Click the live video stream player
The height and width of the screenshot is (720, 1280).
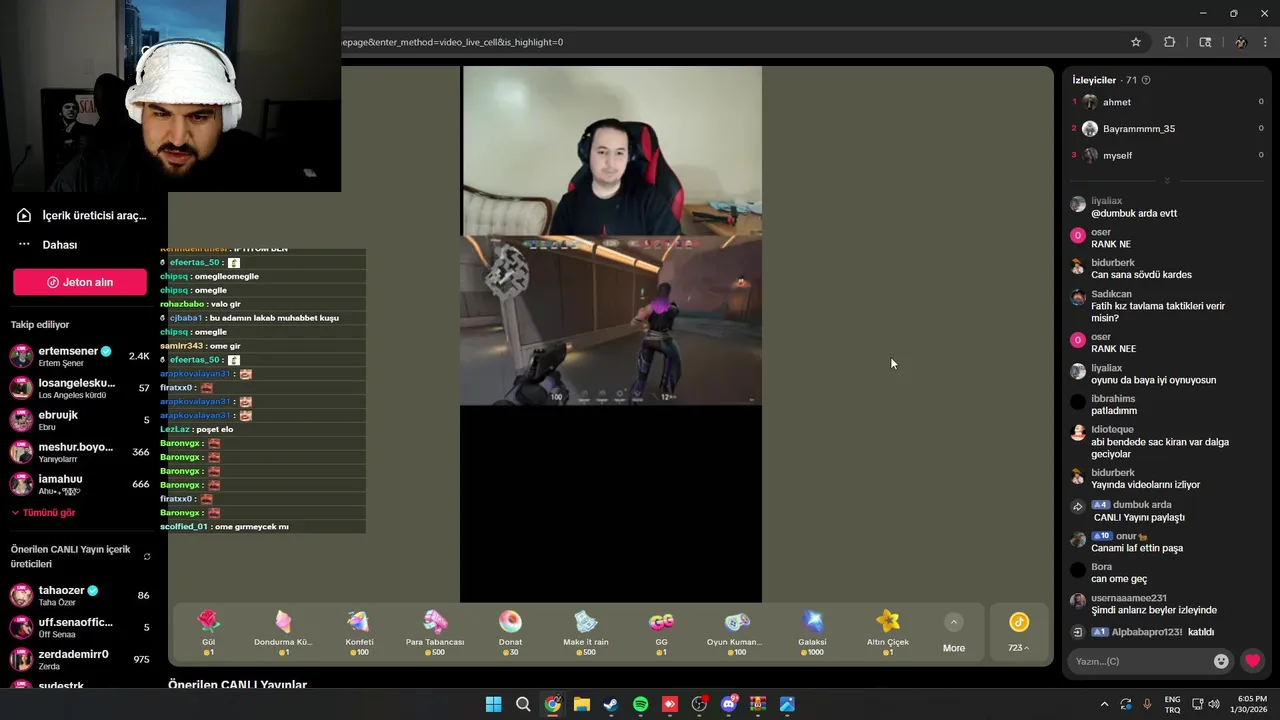[611, 334]
